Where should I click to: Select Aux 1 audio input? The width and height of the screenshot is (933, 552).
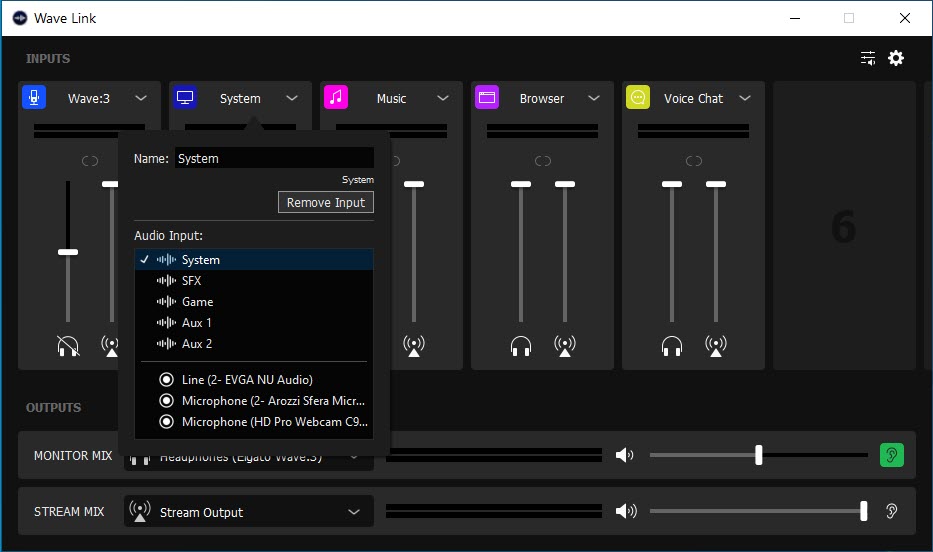point(254,322)
